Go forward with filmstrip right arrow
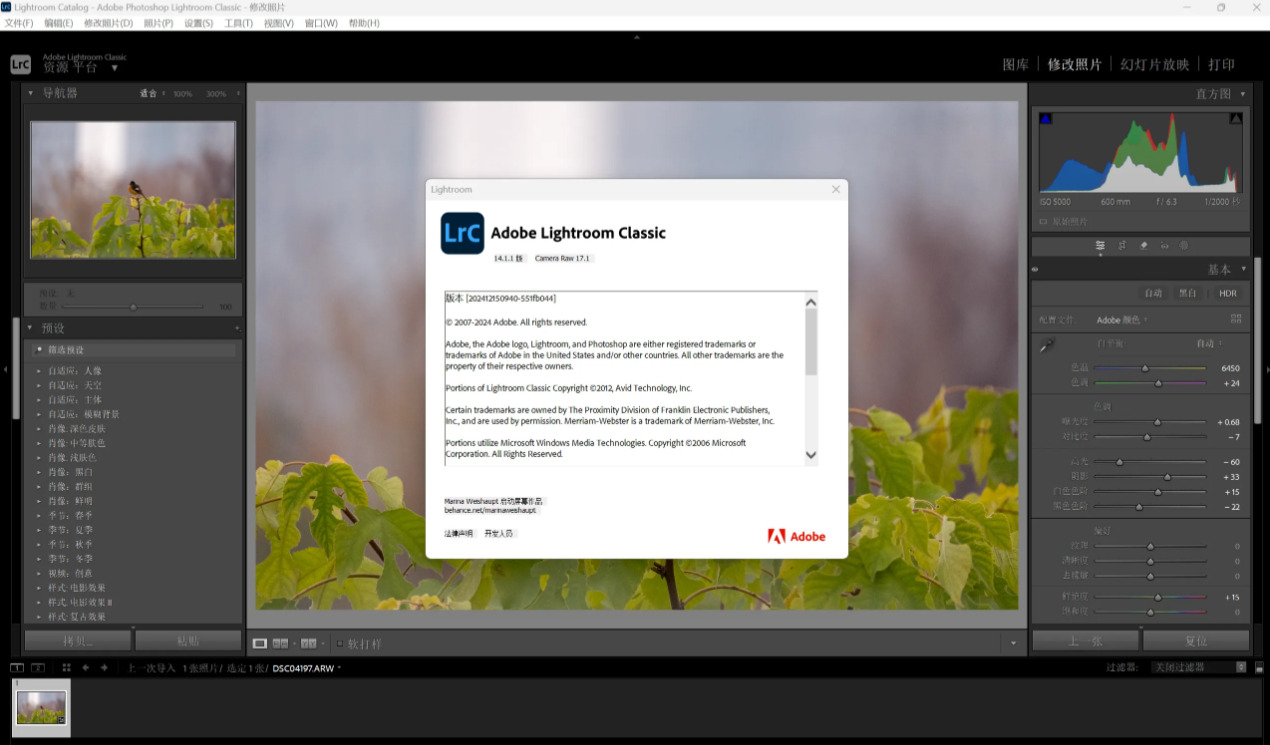This screenshot has width=1270, height=745. [x=104, y=667]
